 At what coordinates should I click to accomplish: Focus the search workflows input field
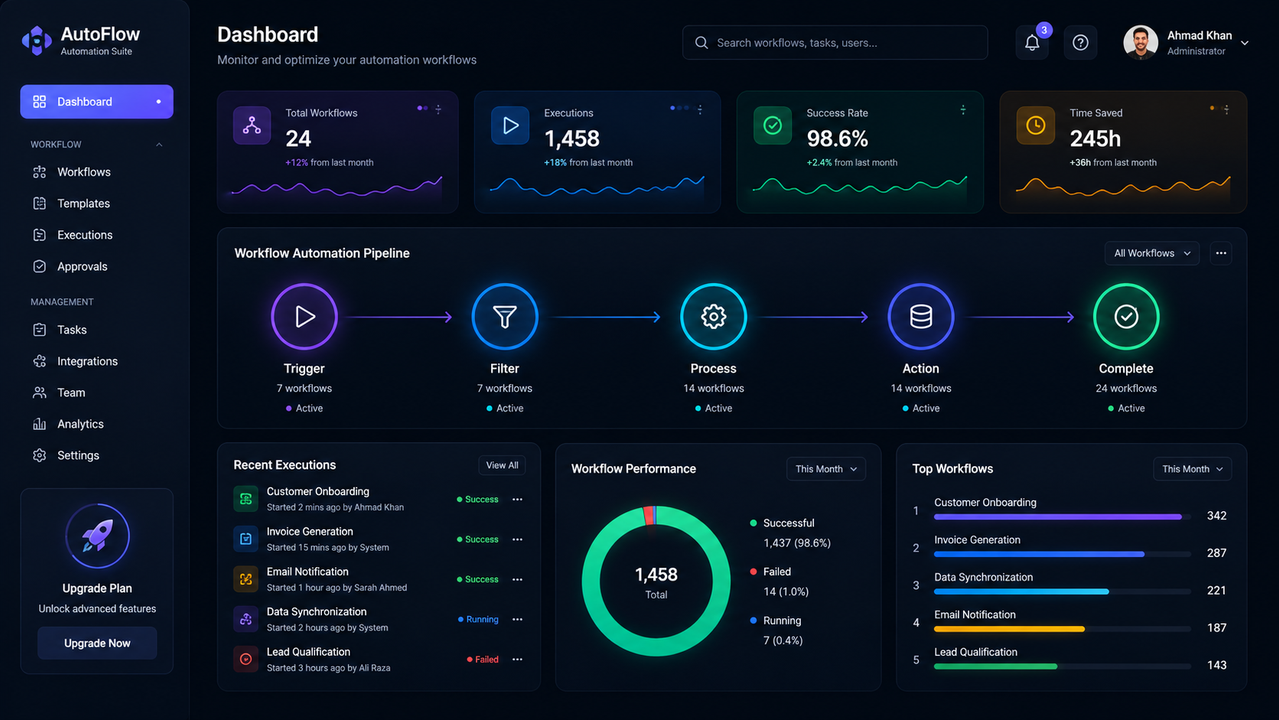click(835, 43)
